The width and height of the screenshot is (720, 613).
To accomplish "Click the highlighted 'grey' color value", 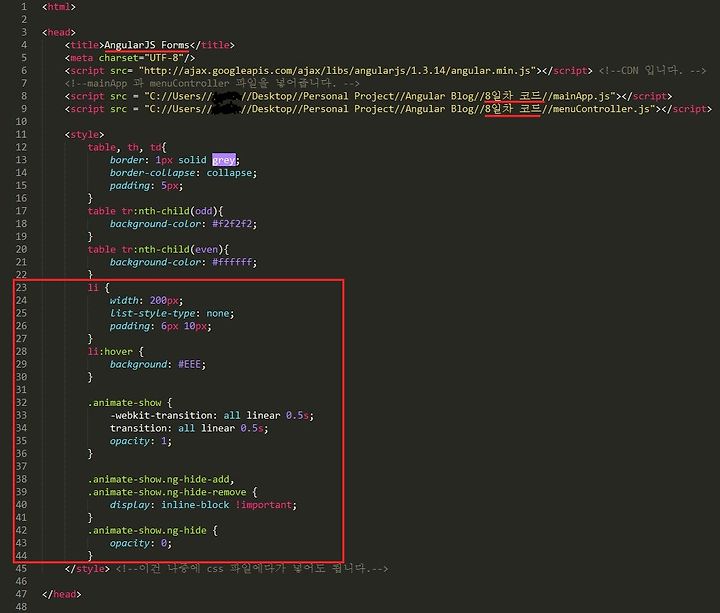I will (224, 160).
